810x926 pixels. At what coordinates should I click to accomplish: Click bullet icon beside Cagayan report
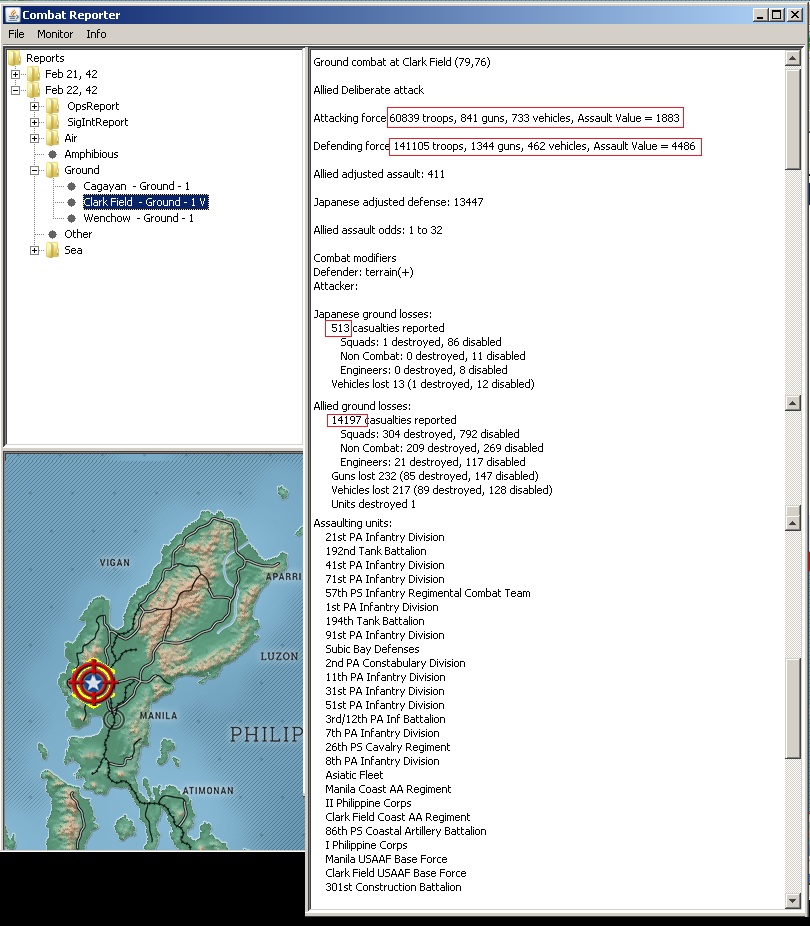[x=71, y=186]
